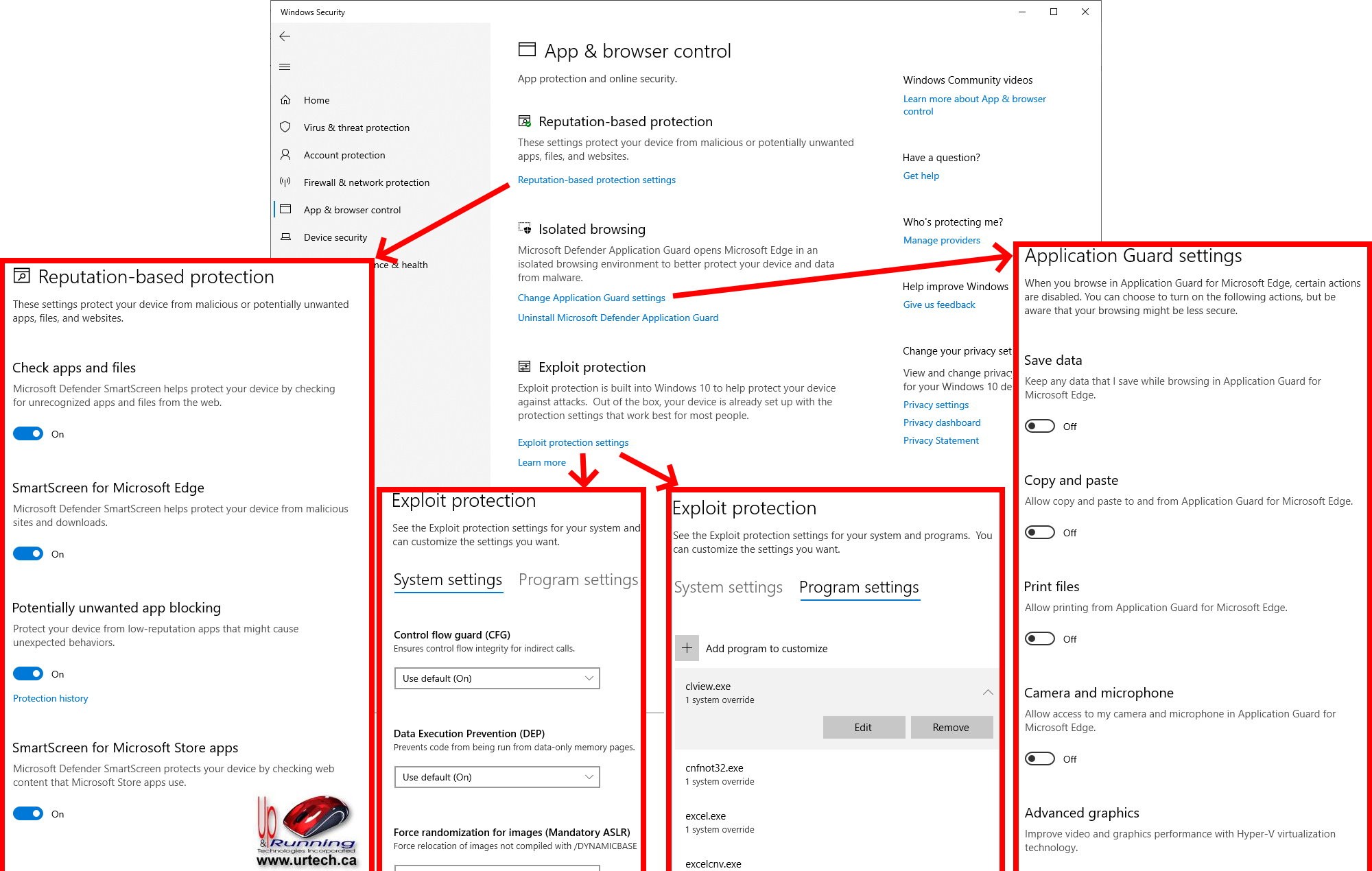Click the Account protection person icon
The width and height of the screenshot is (1372, 871).
click(285, 155)
